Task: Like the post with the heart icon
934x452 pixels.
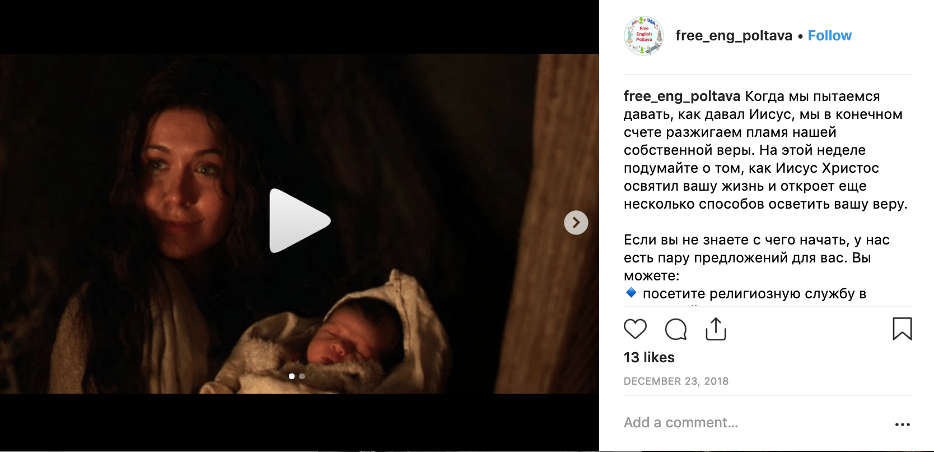Action: (635, 329)
